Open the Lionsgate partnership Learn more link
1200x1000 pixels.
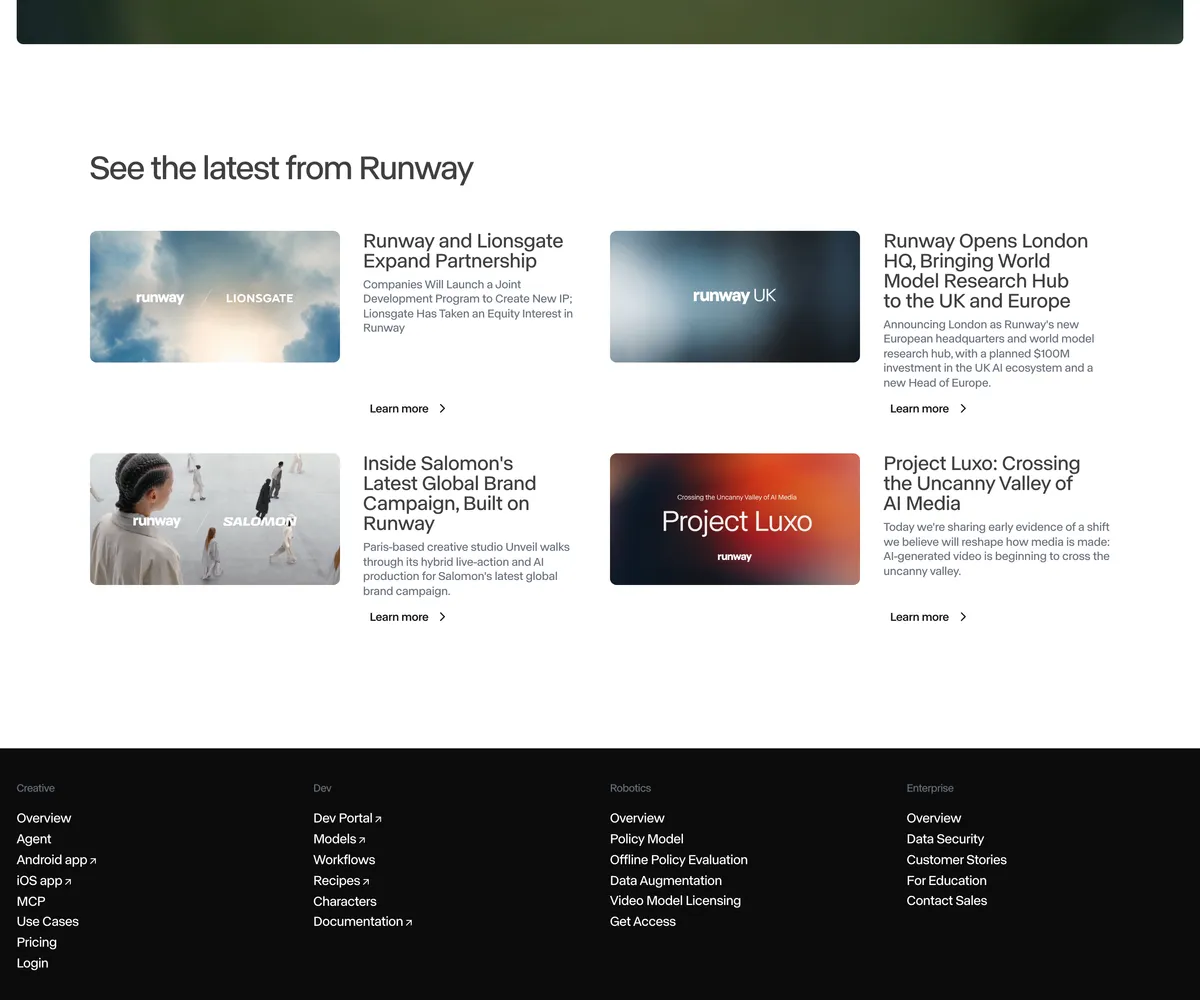coord(408,409)
